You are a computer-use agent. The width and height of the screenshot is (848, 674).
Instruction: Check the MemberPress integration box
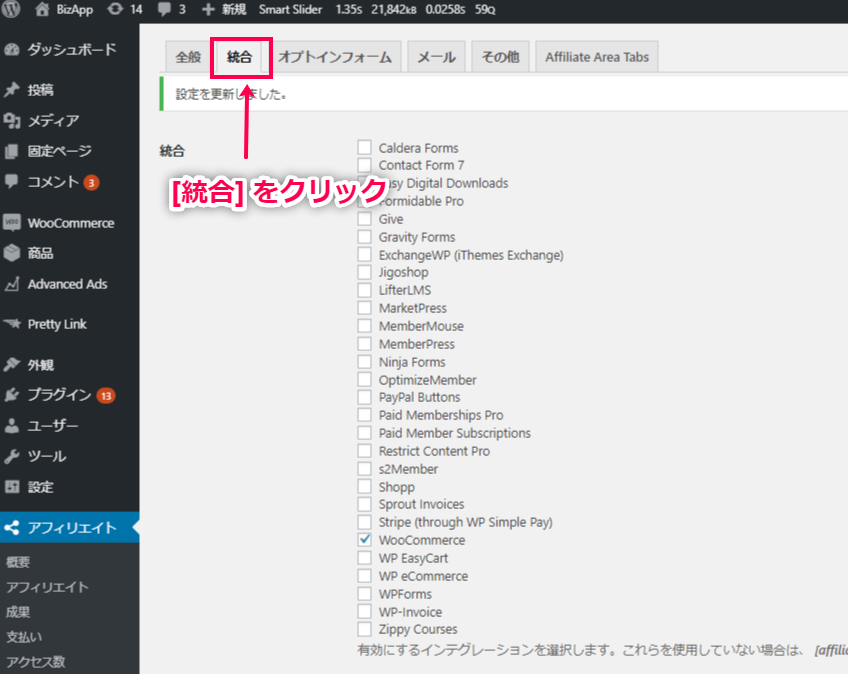(365, 343)
